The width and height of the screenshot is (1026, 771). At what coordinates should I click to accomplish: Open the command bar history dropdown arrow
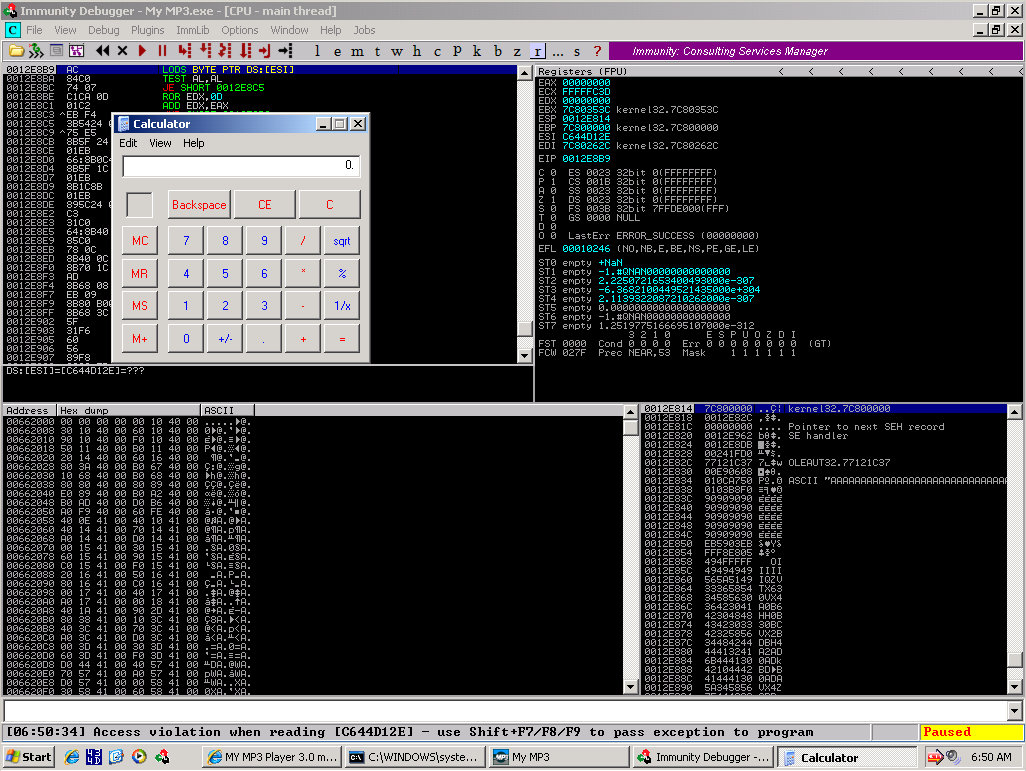[x=1015, y=711]
